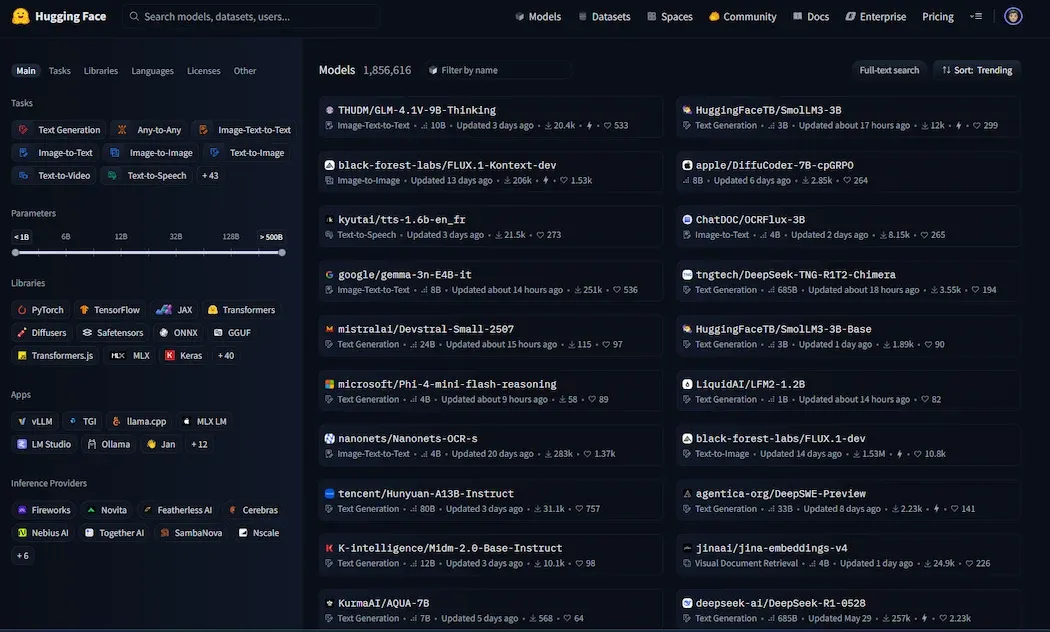Go to the Enterprise page
The width and height of the screenshot is (1050, 632).
[875, 17]
